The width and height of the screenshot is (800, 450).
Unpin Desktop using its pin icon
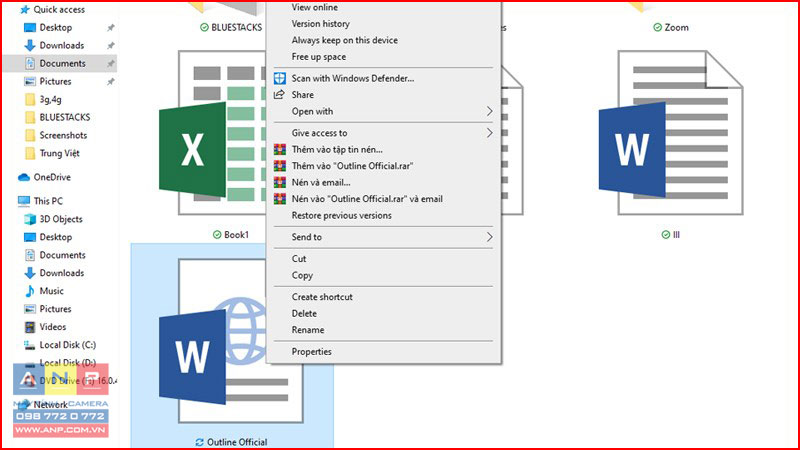pyautogui.click(x=111, y=28)
